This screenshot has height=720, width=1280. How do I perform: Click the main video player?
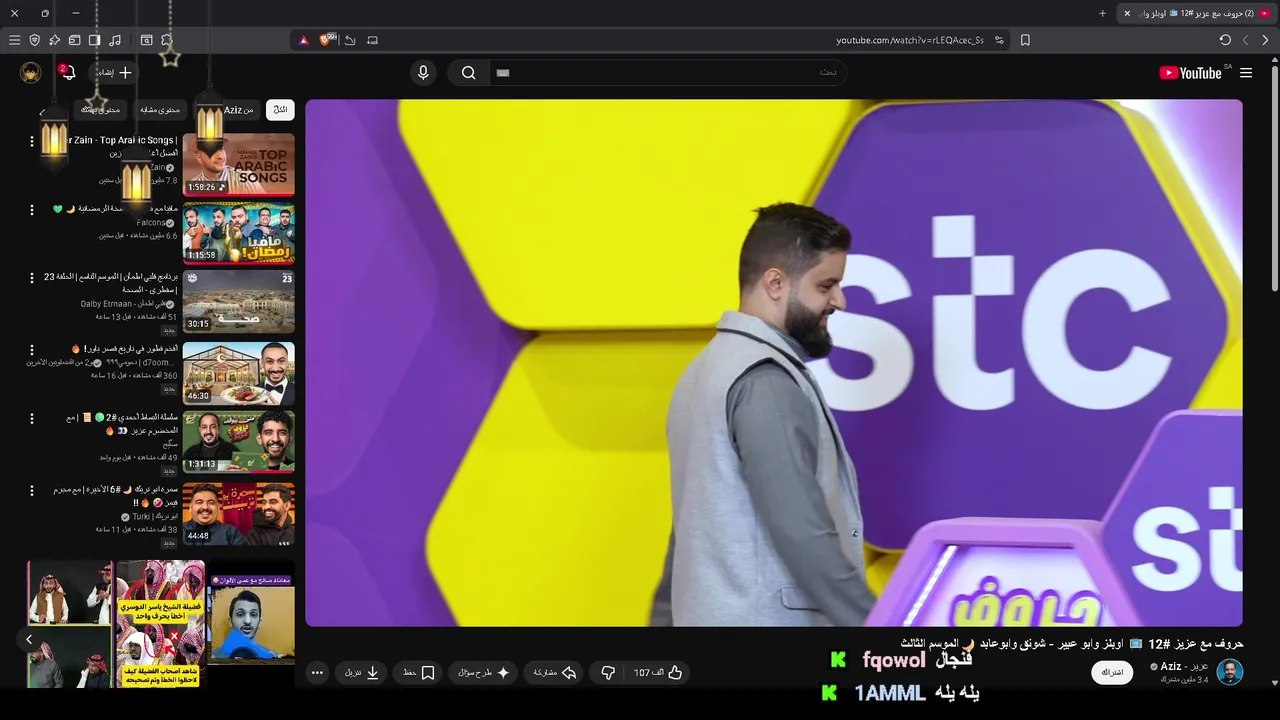pyautogui.click(x=774, y=363)
